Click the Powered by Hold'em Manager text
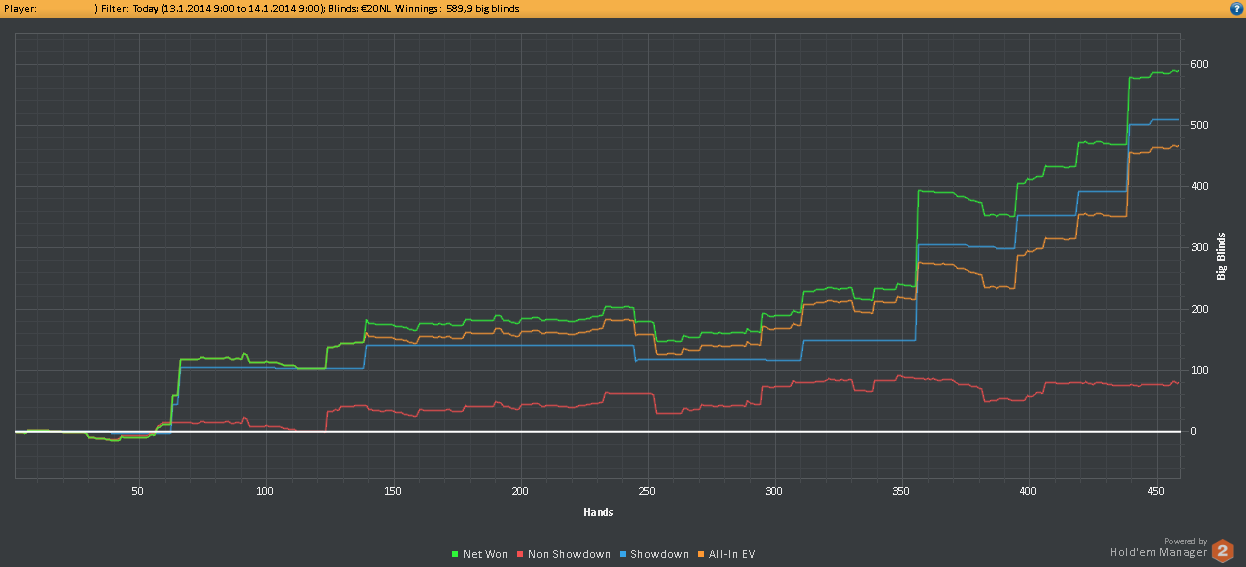 click(x=1157, y=546)
